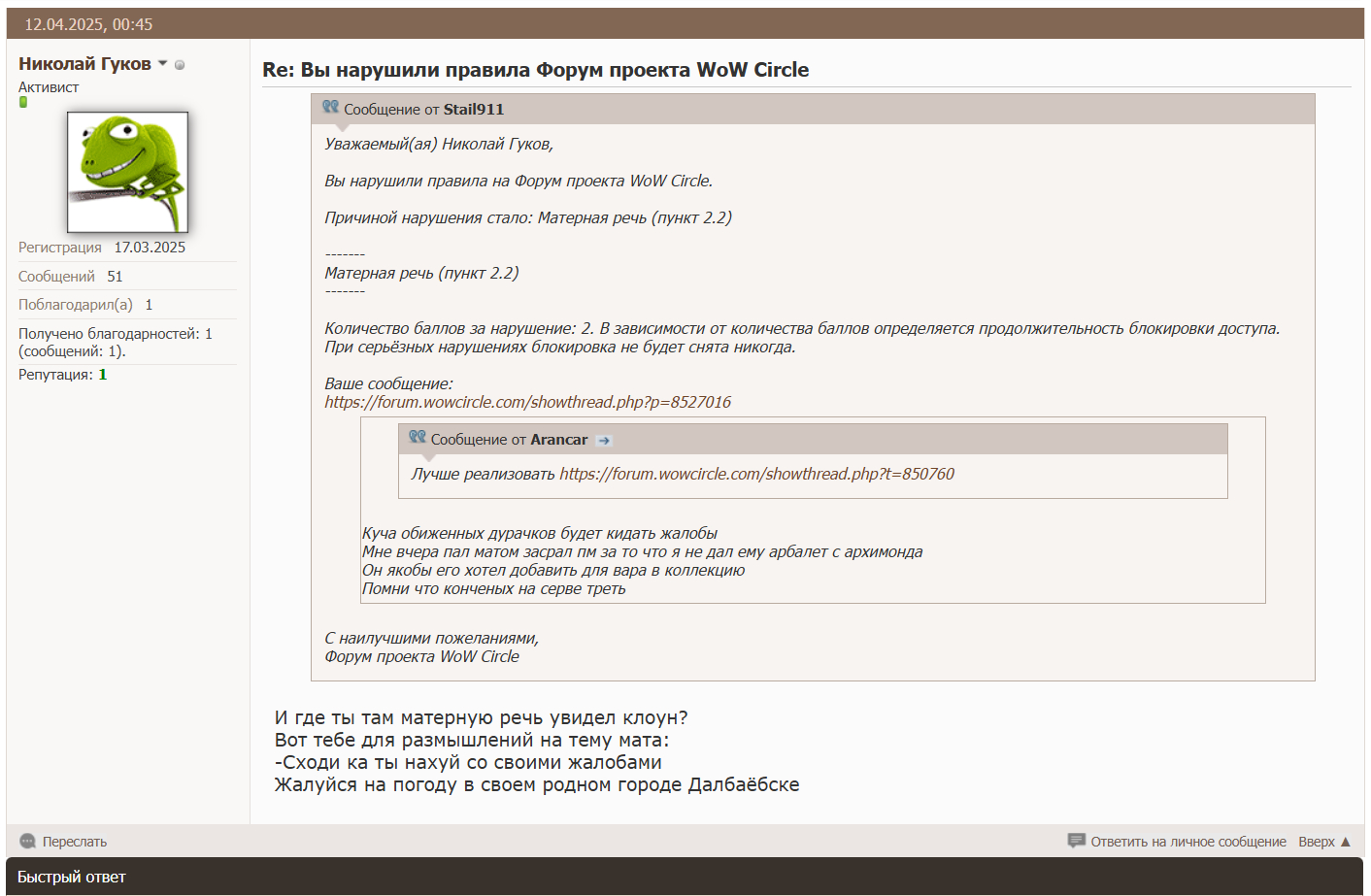Expand the dropdown arrow next to Николай Гуков
Screen dimensions: 1371x896
[163, 64]
